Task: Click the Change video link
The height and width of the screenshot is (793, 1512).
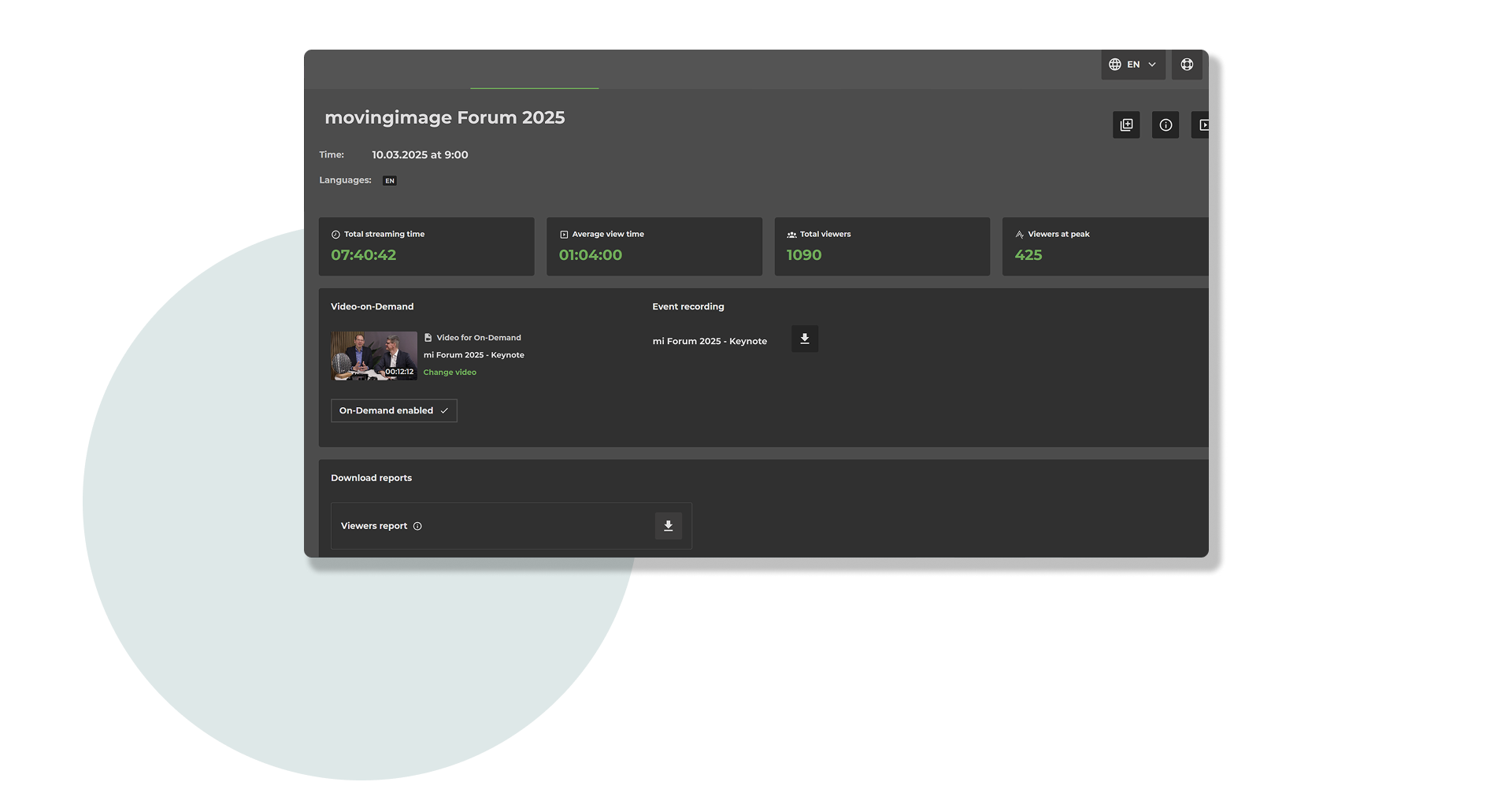Action: (x=450, y=372)
